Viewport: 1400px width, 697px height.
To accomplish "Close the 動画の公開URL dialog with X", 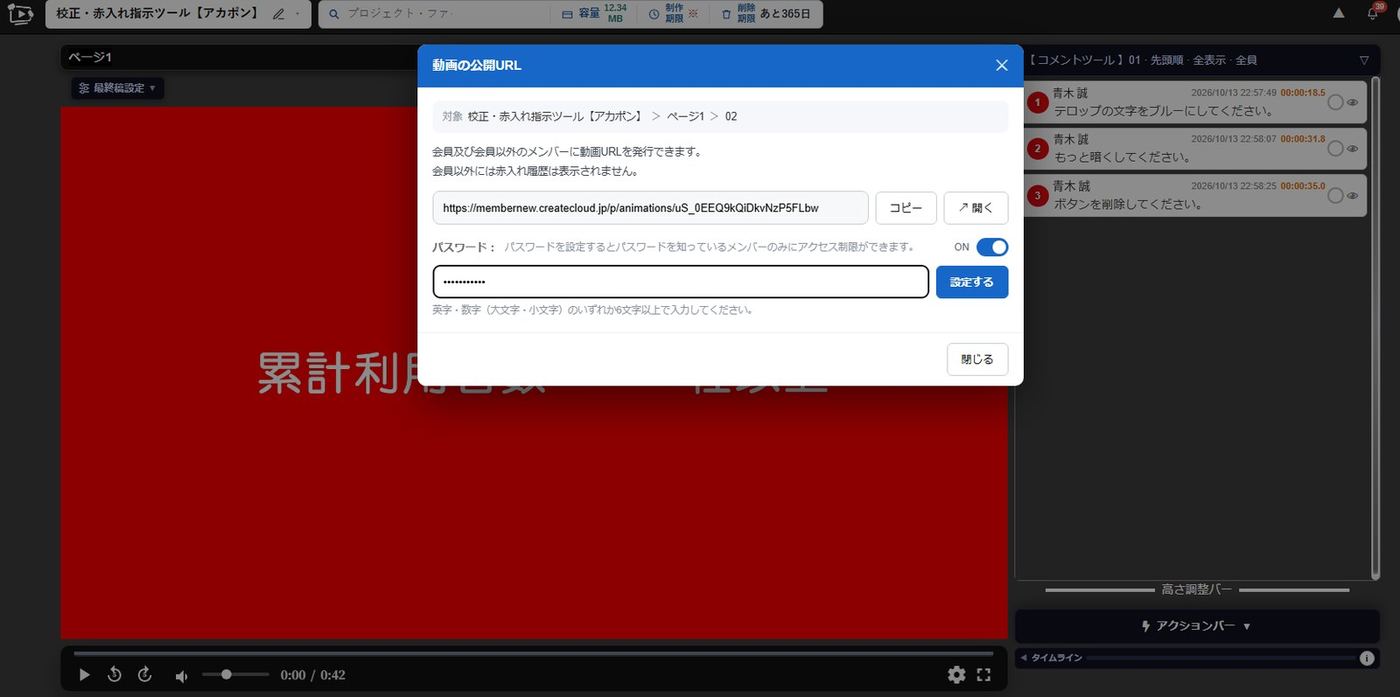I will [x=1001, y=65].
